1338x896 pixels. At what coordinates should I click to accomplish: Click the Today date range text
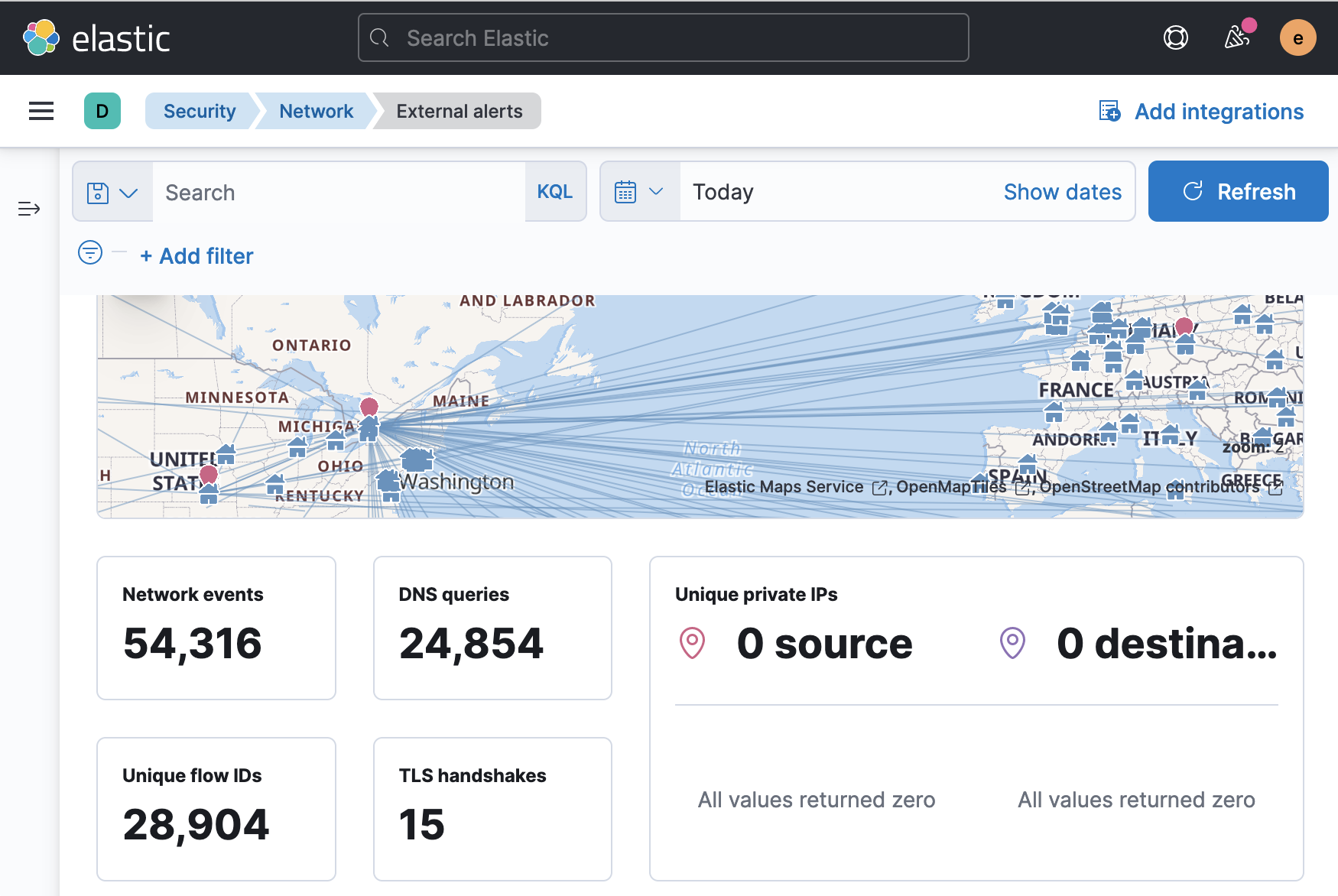723,192
